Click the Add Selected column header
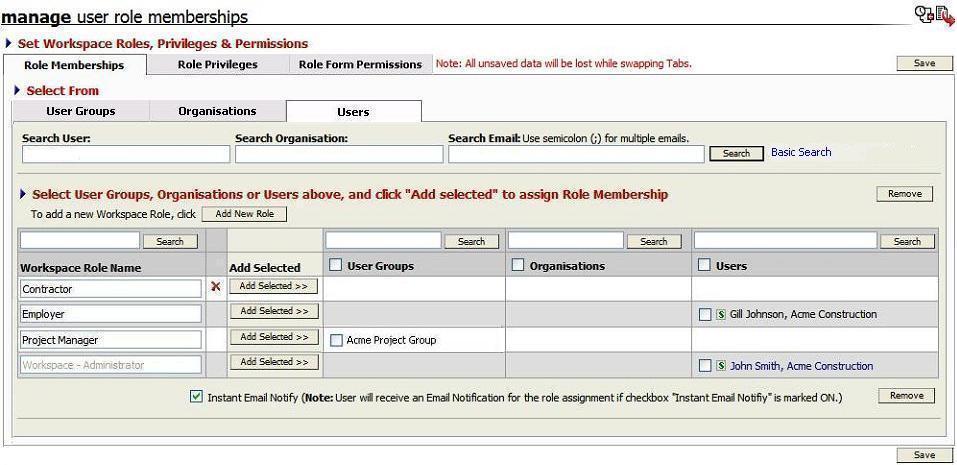This screenshot has height=465, width=957. pyautogui.click(x=265, y=268)
